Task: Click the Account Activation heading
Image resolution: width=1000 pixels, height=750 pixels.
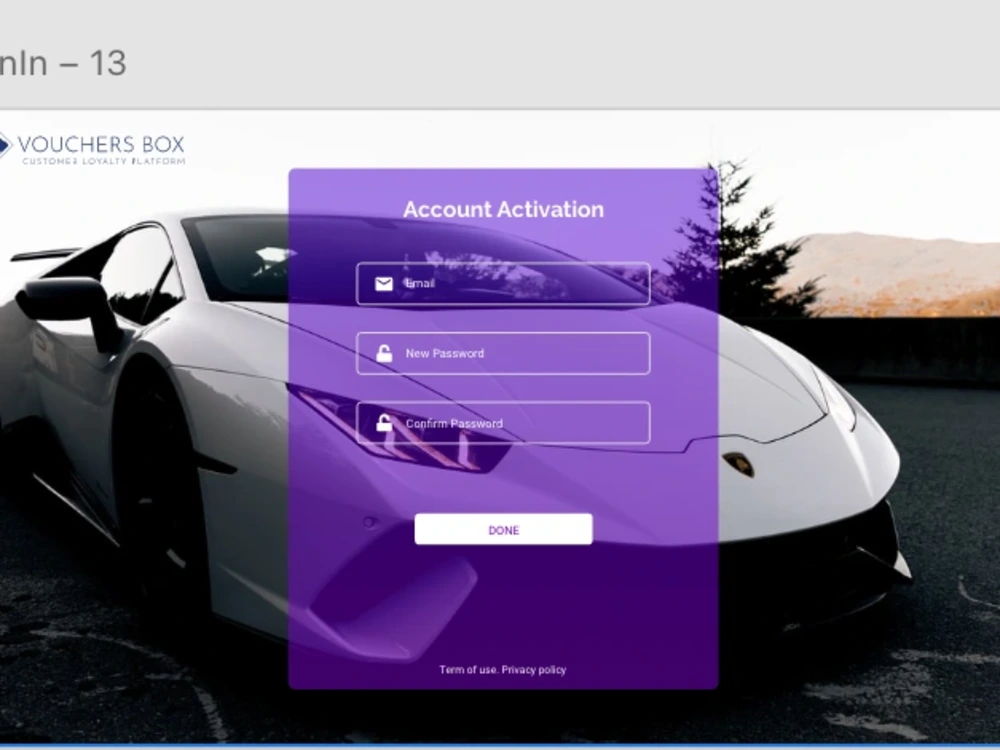Action: (503, 209)
